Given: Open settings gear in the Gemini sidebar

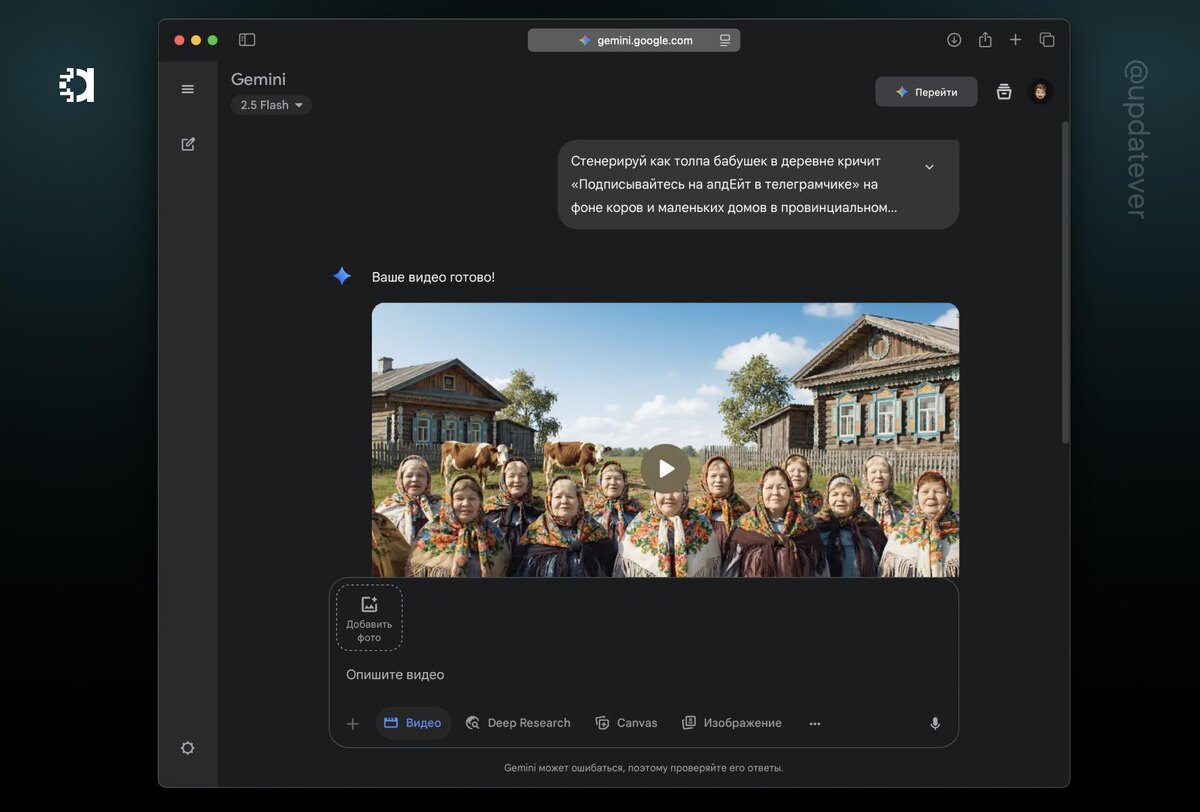Looking at the screenshot, I should click(187, 748).
